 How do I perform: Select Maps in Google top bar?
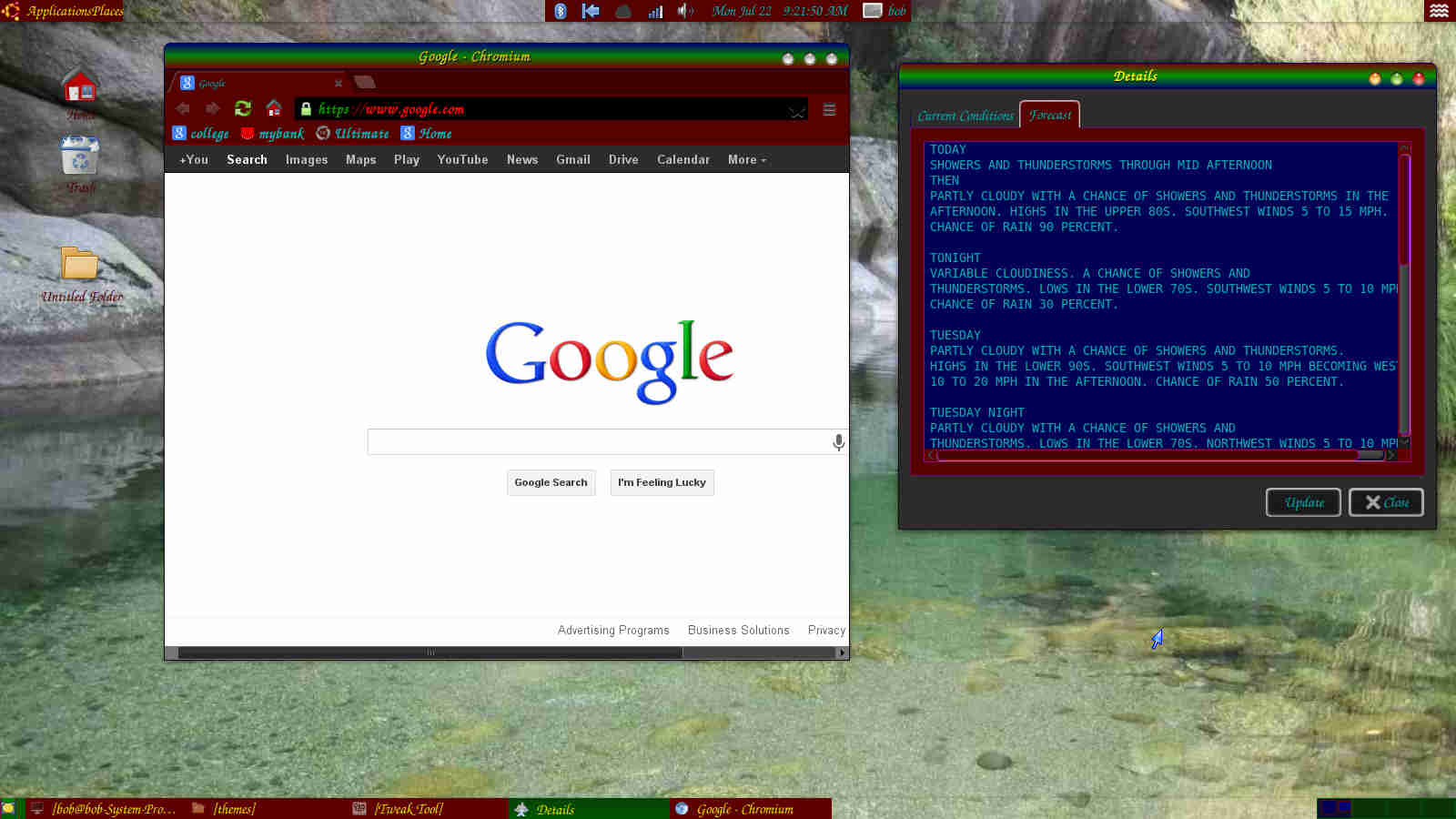[361, 159]
